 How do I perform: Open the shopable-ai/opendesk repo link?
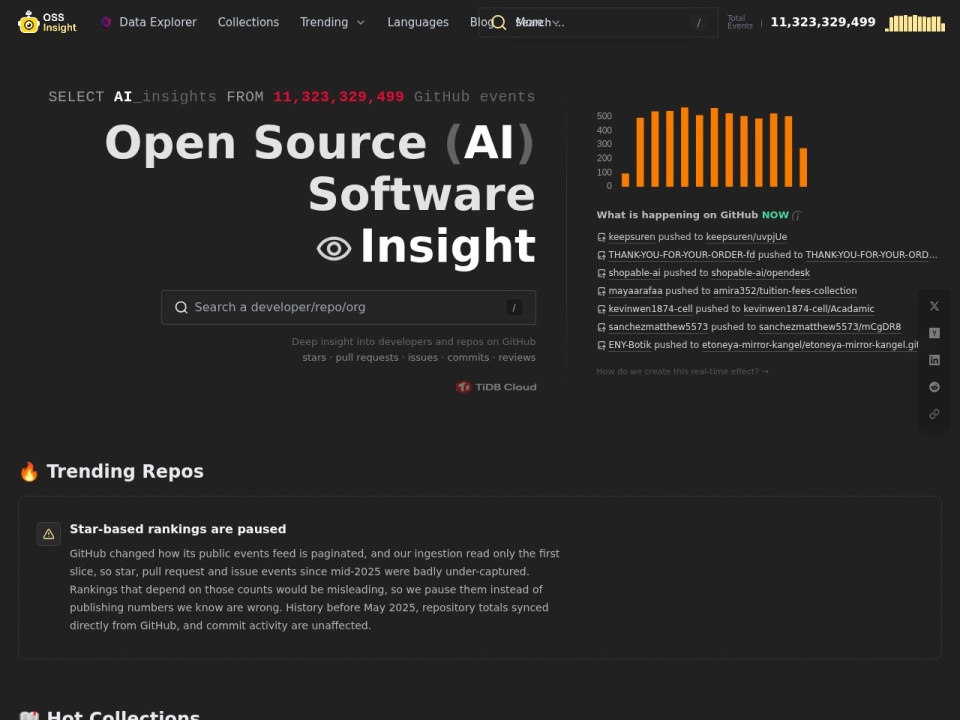point(760,273)
